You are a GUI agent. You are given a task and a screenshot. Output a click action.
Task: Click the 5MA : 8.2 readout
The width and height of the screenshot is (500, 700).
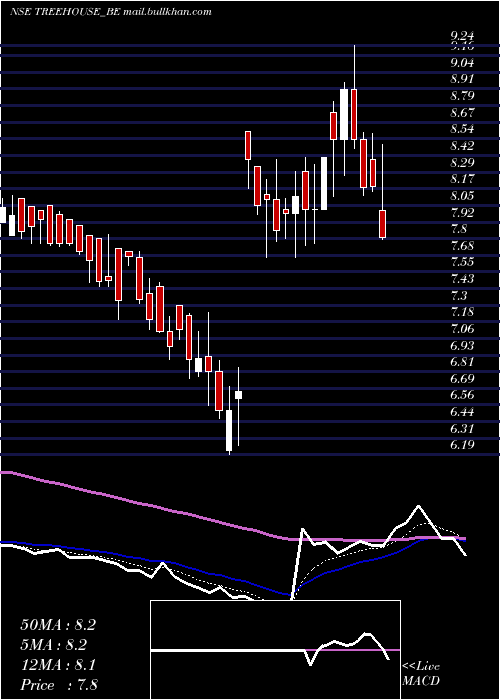click(x=54, y=645)
